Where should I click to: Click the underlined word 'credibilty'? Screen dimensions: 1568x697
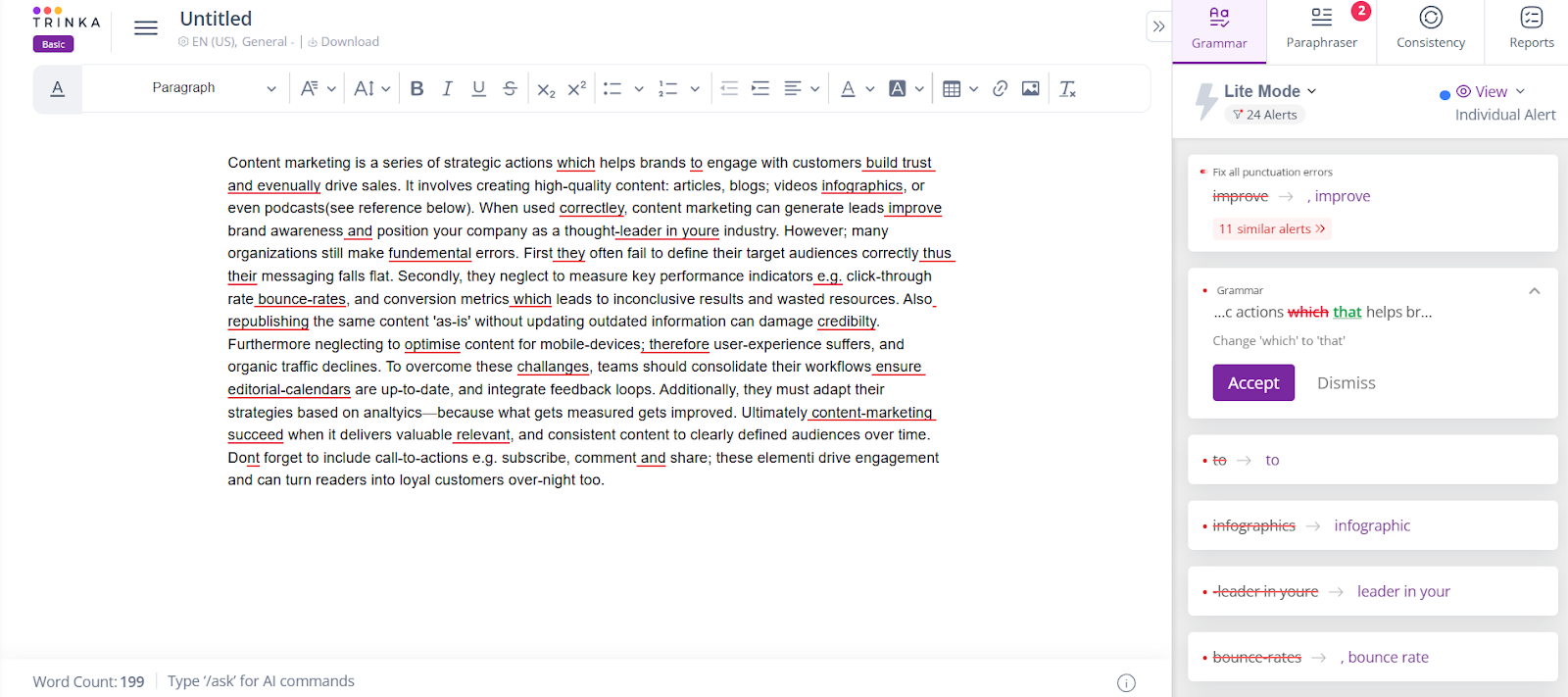coord(848,322)
